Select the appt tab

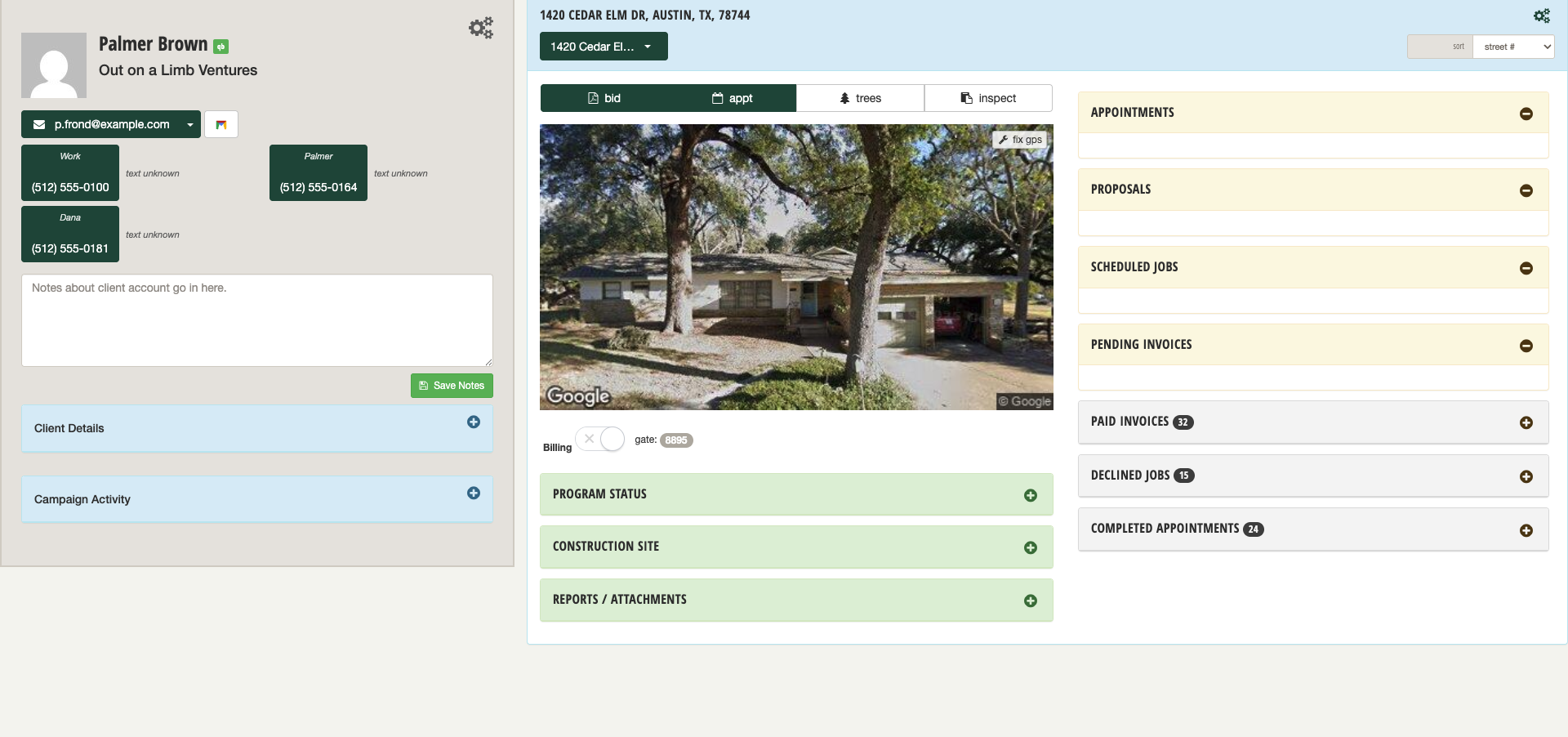click(x=733, y=98)
